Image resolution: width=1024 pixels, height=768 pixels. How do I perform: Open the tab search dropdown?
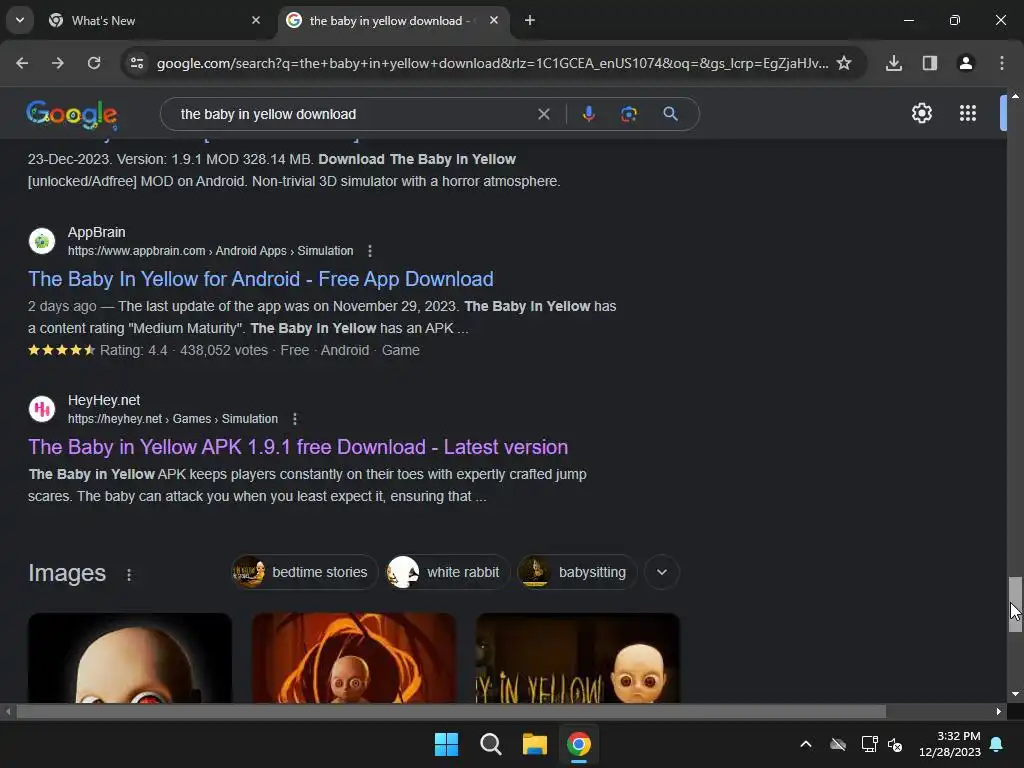pos(20,21)
